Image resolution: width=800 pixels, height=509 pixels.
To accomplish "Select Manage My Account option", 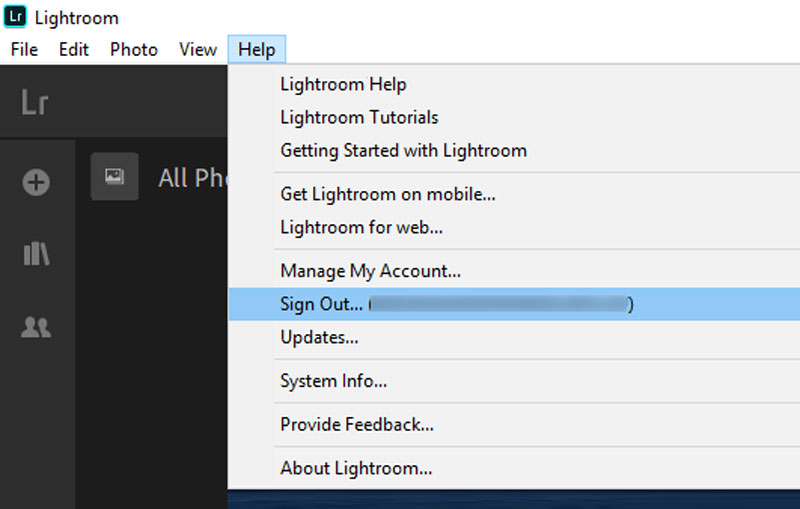I will point(514,271).
